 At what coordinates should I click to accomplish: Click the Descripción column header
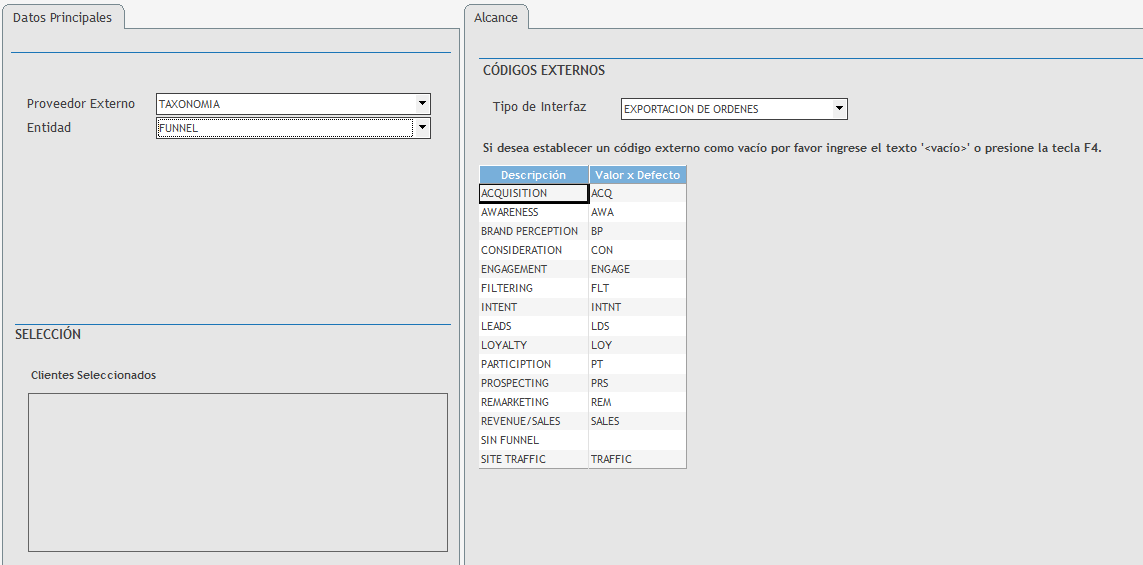533,175
